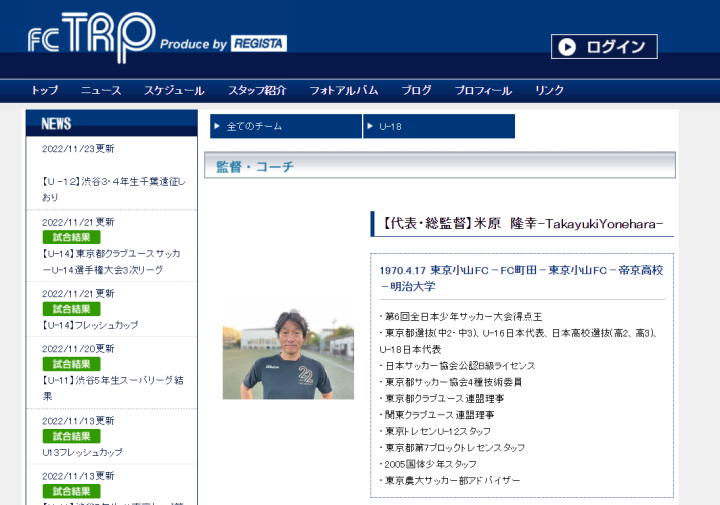Open the プロフィール menu page

point(483,90)
